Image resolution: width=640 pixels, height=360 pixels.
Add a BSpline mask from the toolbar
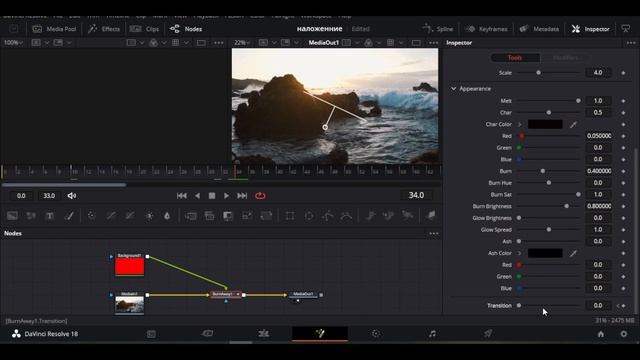[346, 216]
